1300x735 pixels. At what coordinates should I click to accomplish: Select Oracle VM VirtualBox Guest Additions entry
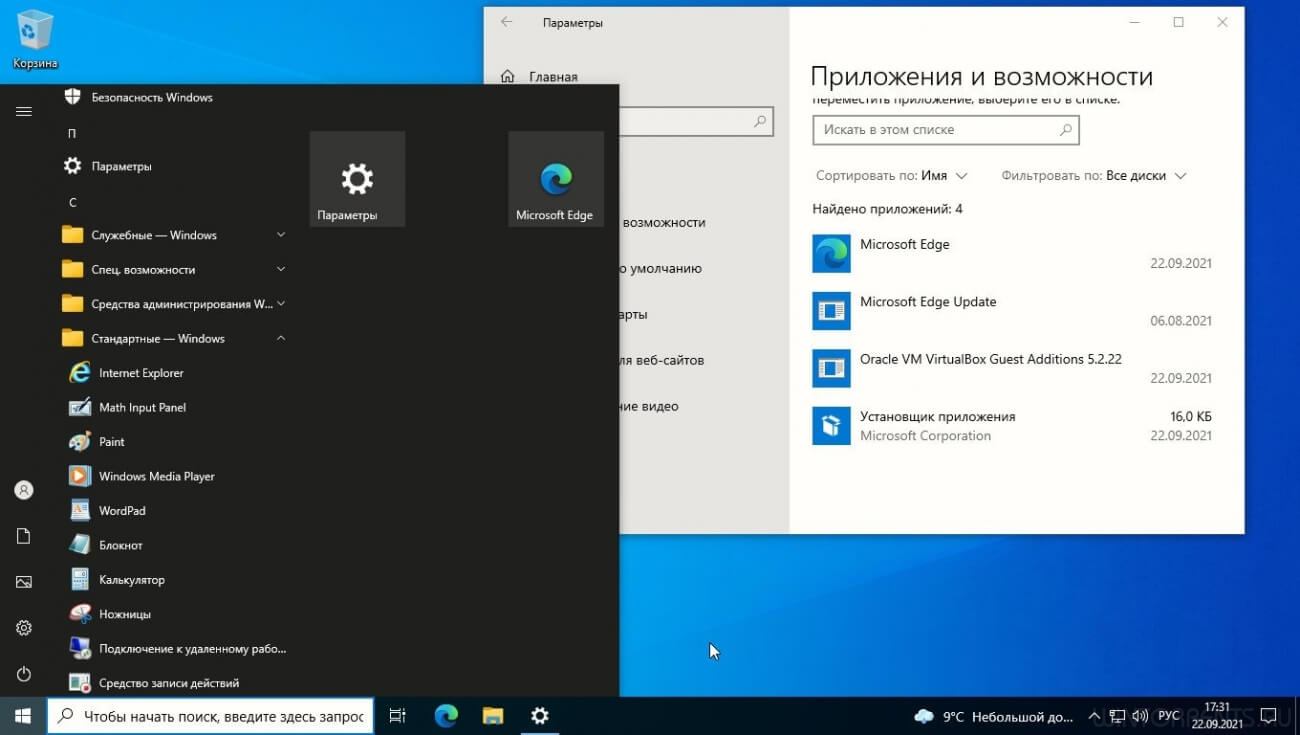click(1012, 369)
